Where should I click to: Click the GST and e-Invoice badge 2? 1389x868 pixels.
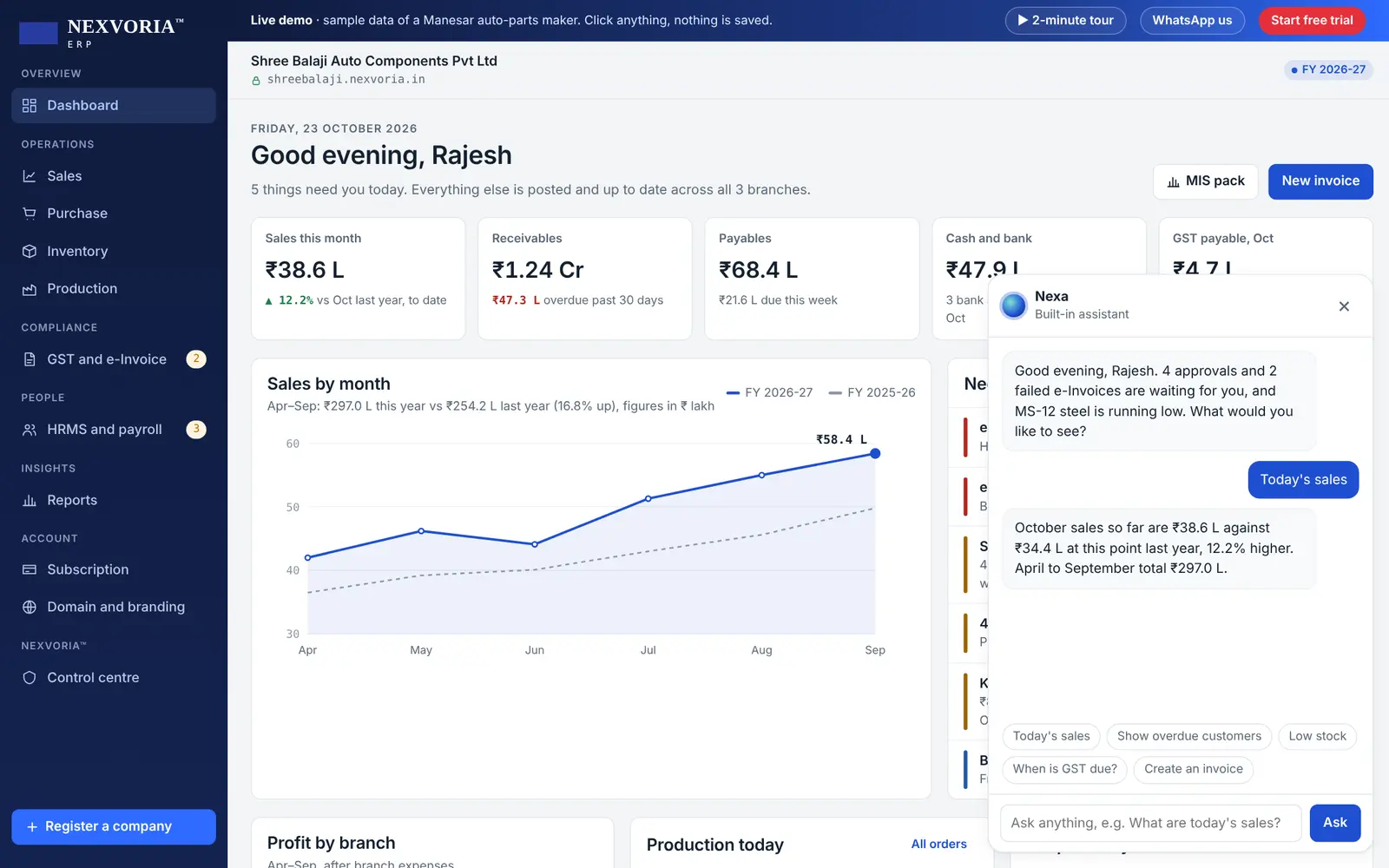tap(196, 359)
